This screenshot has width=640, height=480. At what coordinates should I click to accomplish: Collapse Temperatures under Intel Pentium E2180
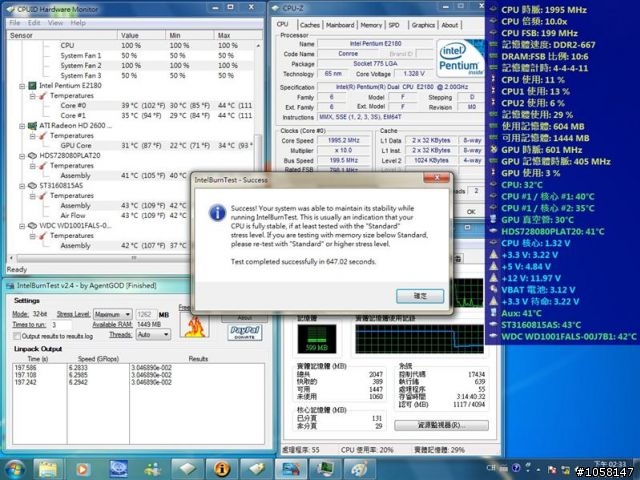(x=32, y=96)
